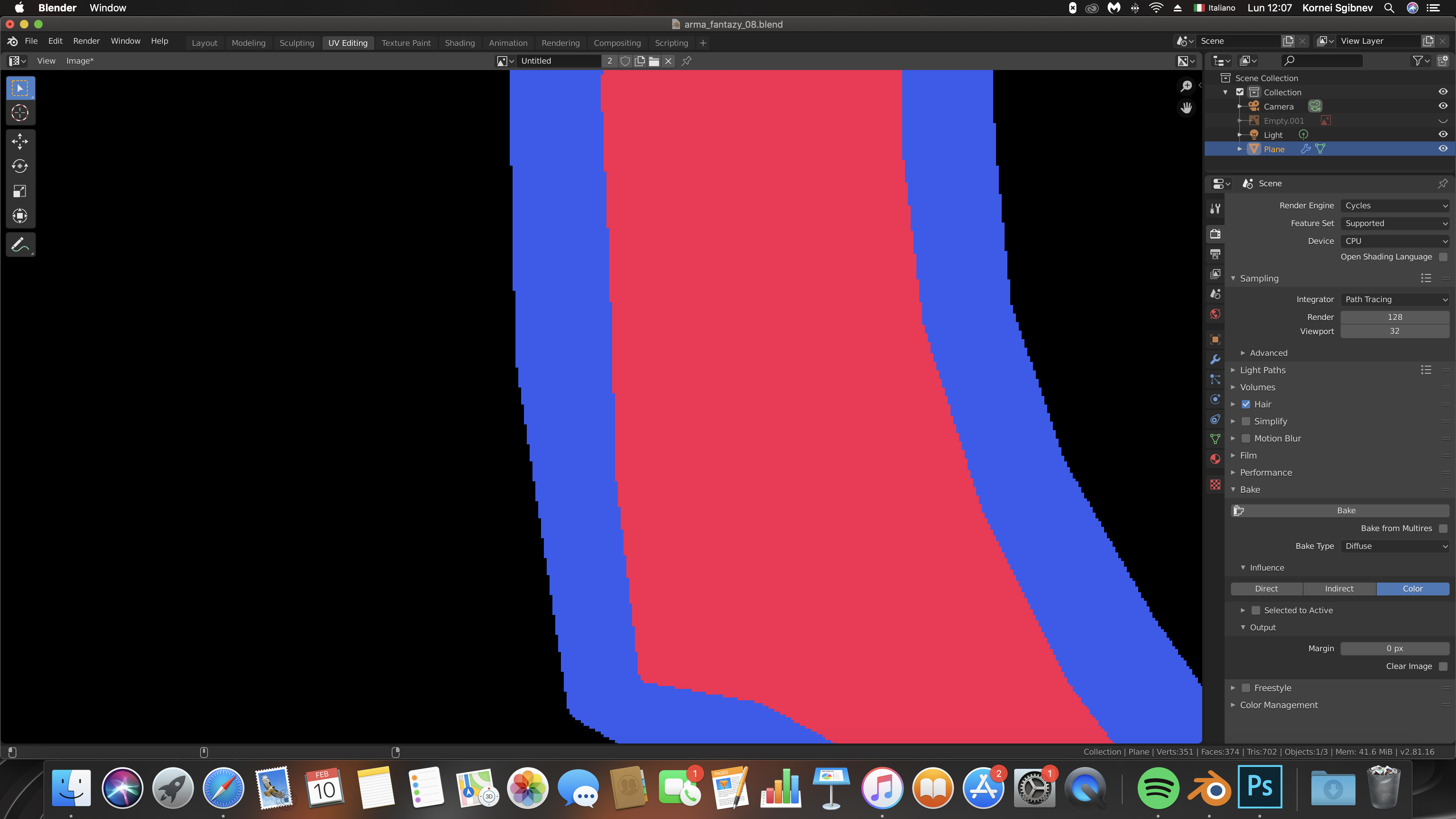Set Indirect influence contribution
Viewport: 1456px width, 819px height.
[1339, 588]
